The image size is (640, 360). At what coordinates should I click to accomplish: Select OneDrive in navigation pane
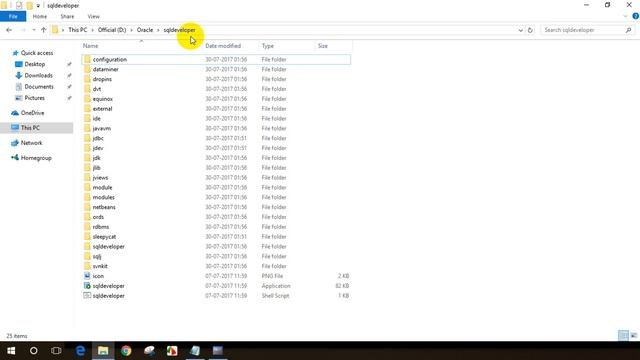[x=32, y=113]
